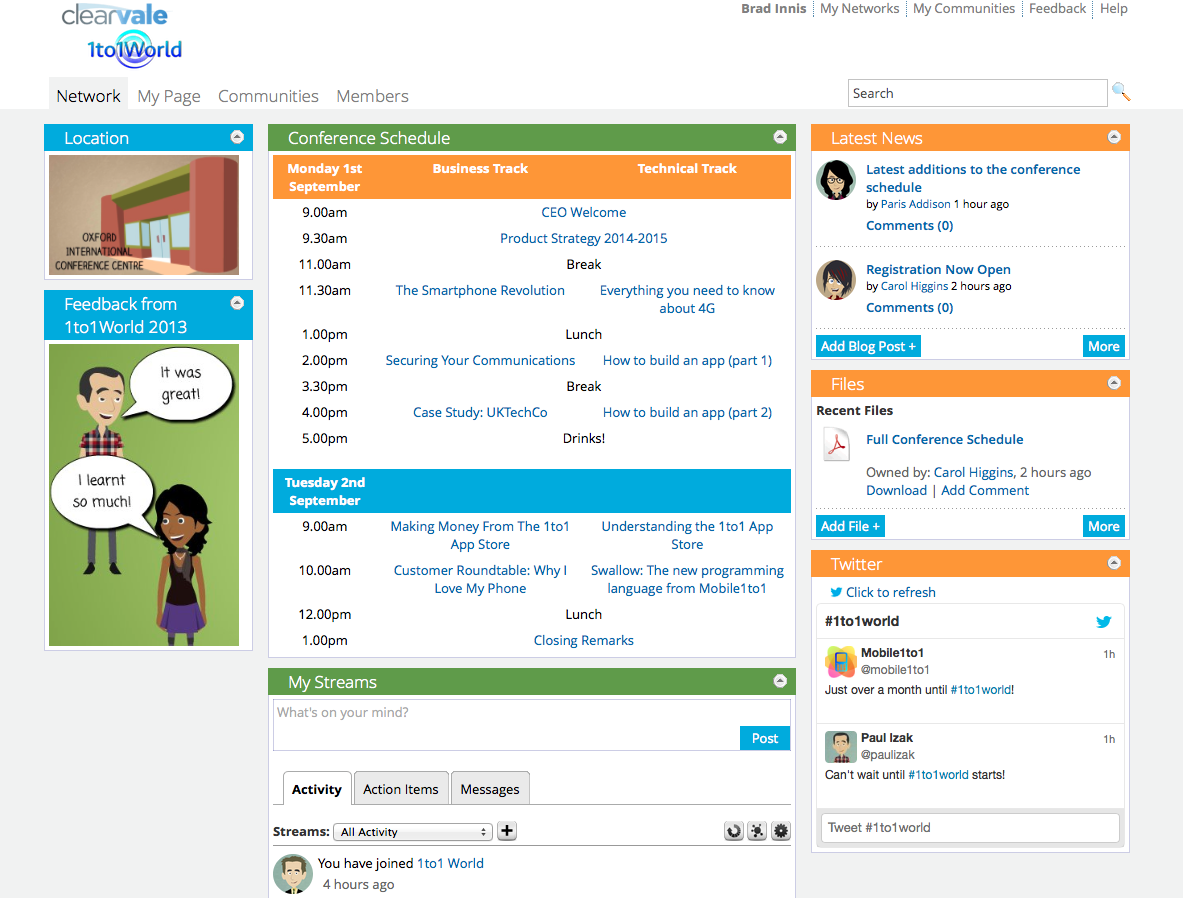Open CEO Welcome session link
The image size is (1183, 898).
(x=583, y=212)
